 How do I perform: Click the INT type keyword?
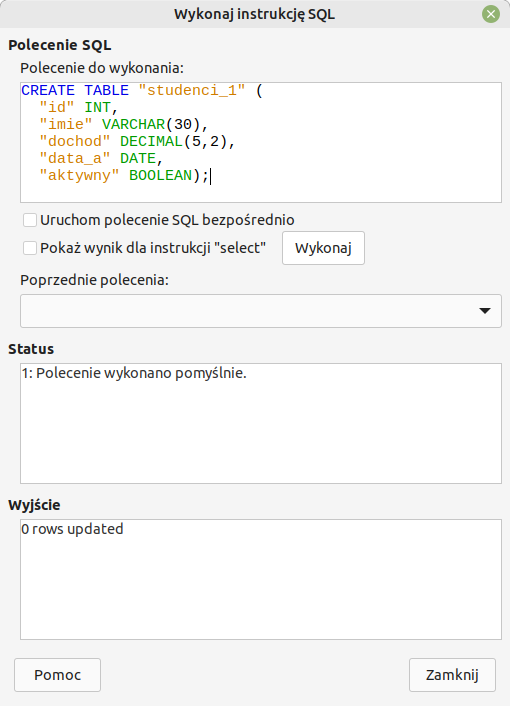tap(97, 108)
